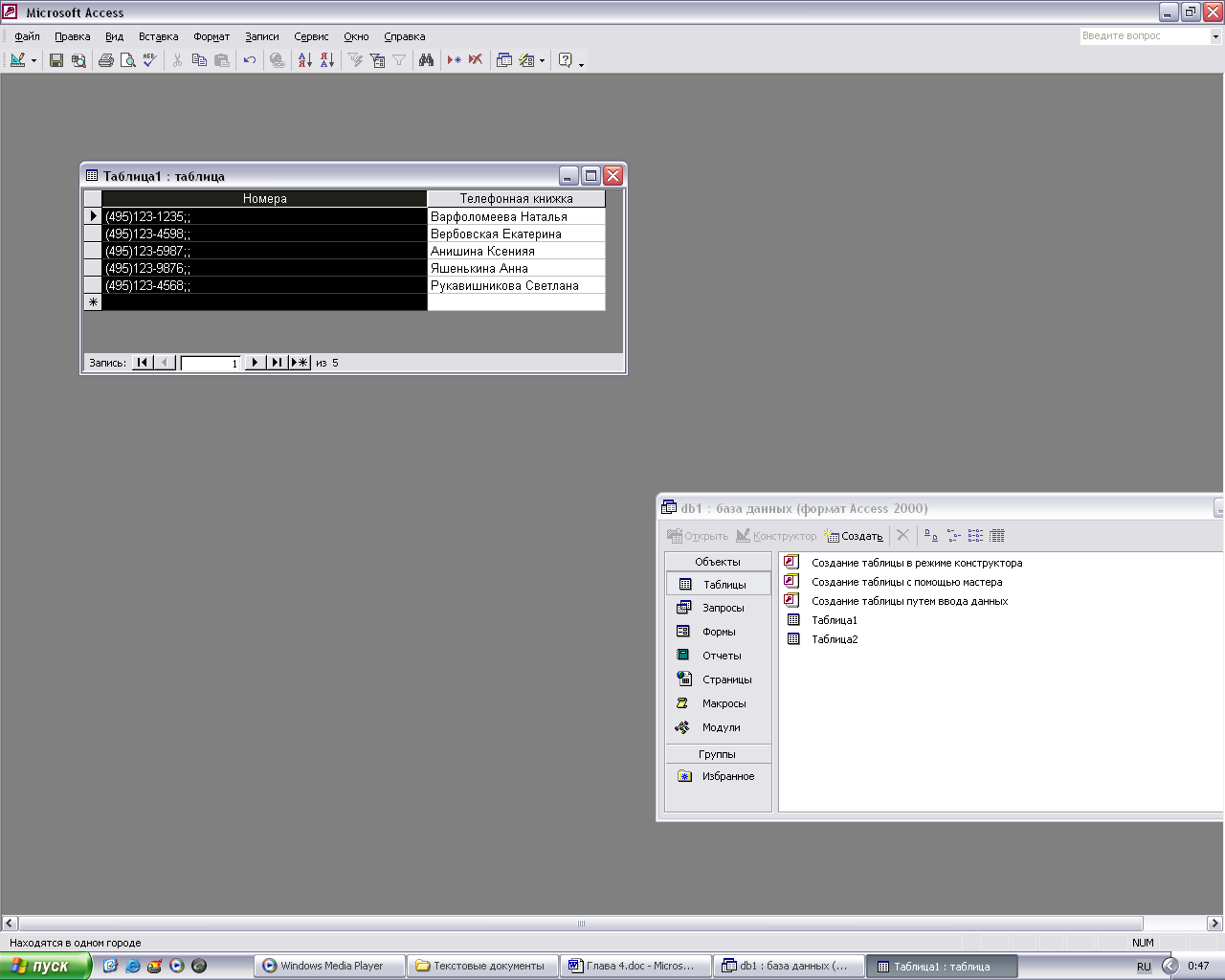Screen dimensions: 1225x980
Task: Select Запросы in Objects pane
Action: pos(718,609)
